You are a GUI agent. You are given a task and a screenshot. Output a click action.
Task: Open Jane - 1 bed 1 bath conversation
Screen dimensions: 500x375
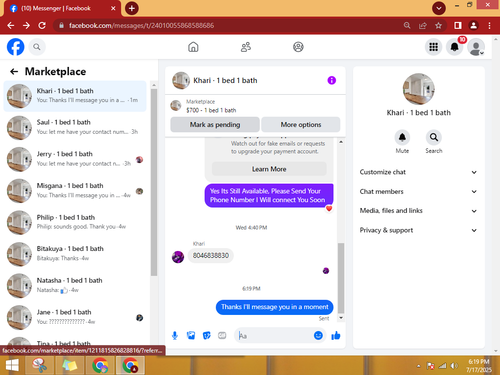[75, 317]
